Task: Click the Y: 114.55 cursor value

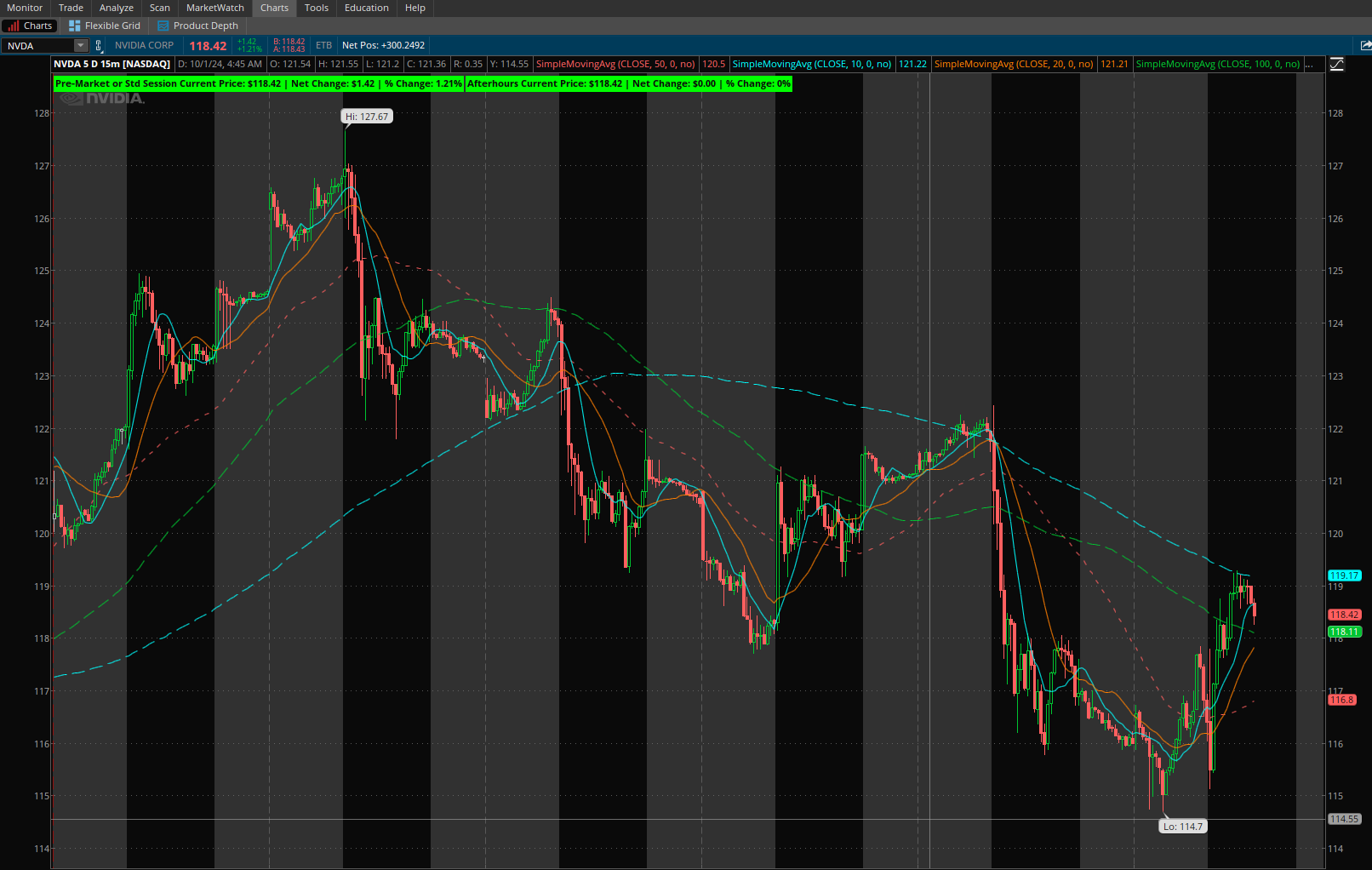Action: (x=509, y=64)
